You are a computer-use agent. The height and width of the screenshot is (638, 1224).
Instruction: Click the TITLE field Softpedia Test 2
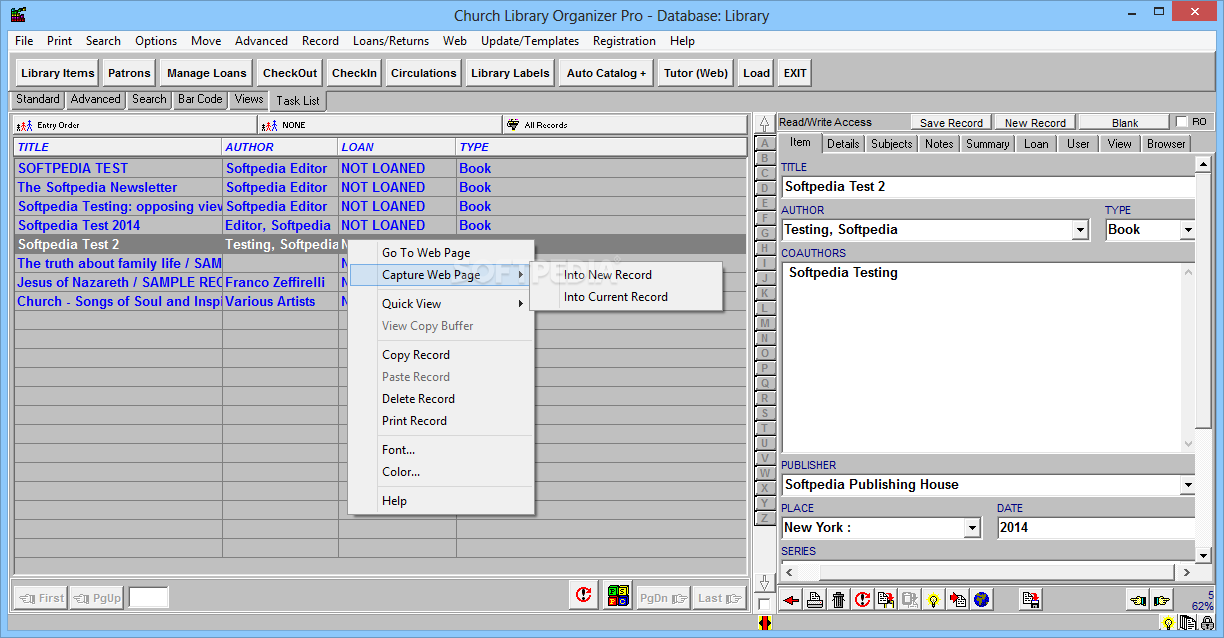[987, 187]
